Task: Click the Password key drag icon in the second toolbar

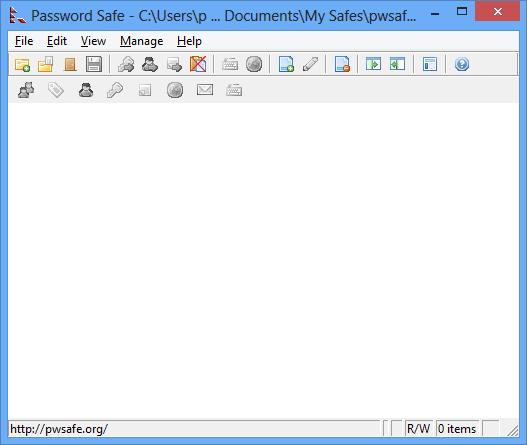Action: pos(115,90)
